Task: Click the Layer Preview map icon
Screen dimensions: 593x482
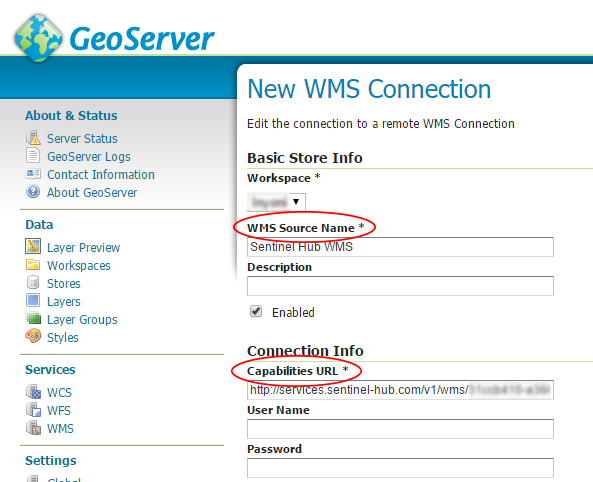Action: 33,246
